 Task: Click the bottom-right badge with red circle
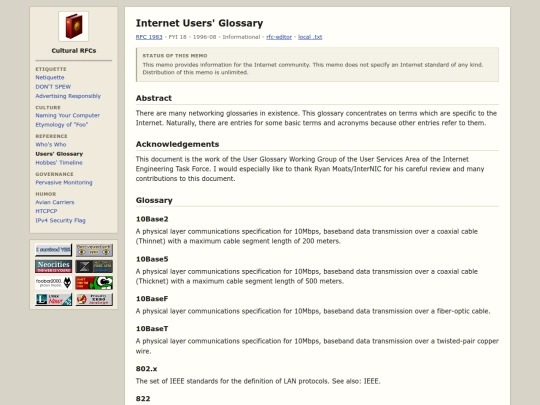point(94,299)
